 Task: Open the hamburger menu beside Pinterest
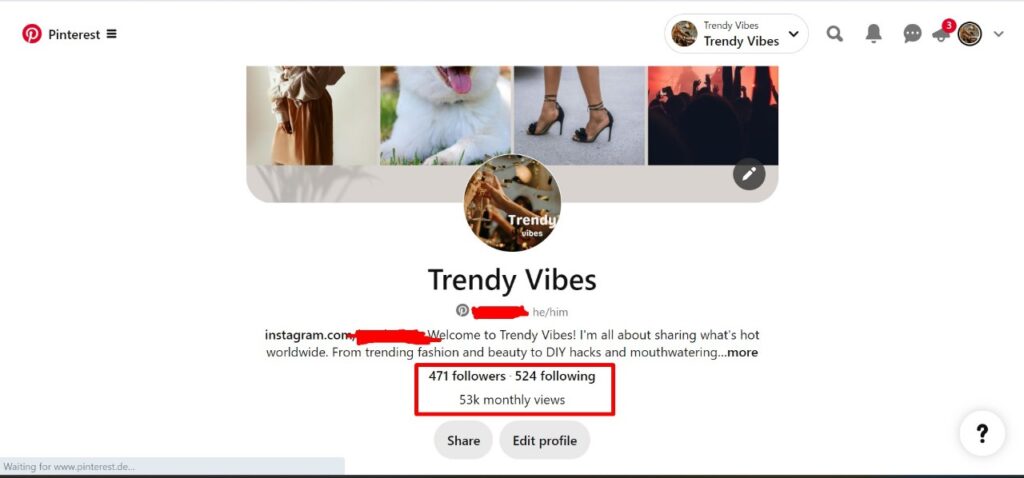pos(112,34)
